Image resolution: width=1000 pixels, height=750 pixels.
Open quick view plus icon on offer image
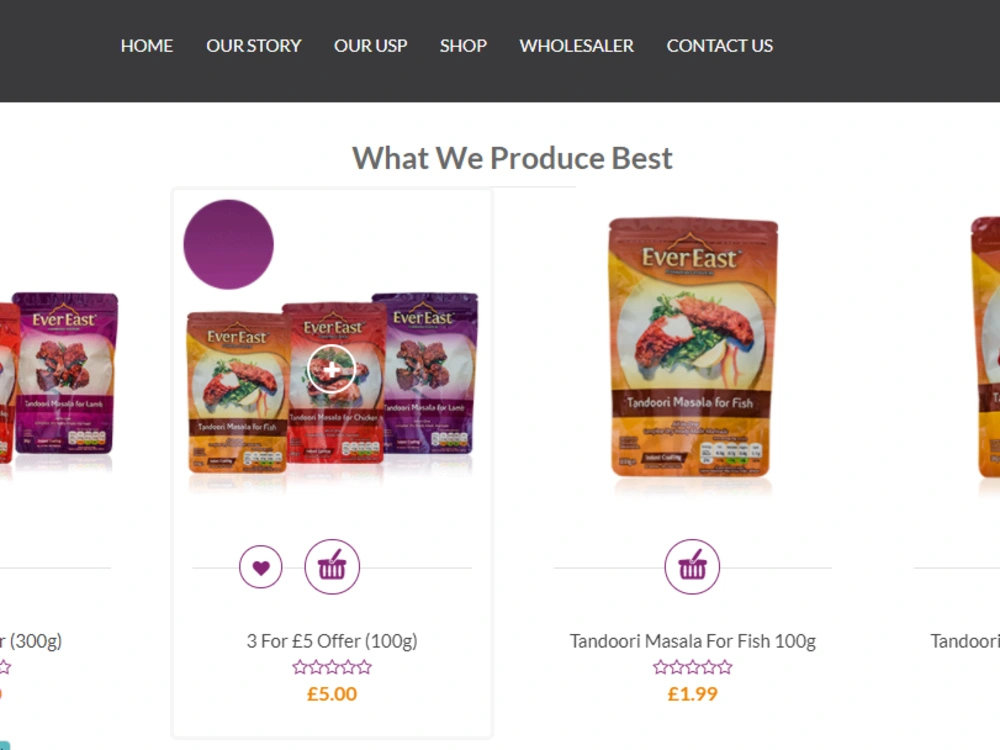[332, 369]
